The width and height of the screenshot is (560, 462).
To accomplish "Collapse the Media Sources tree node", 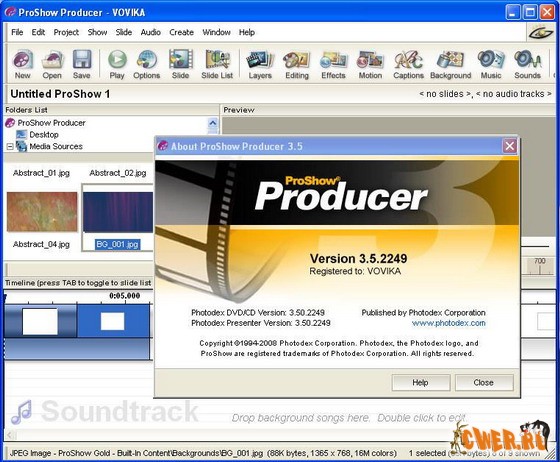I will coord(10,146).
